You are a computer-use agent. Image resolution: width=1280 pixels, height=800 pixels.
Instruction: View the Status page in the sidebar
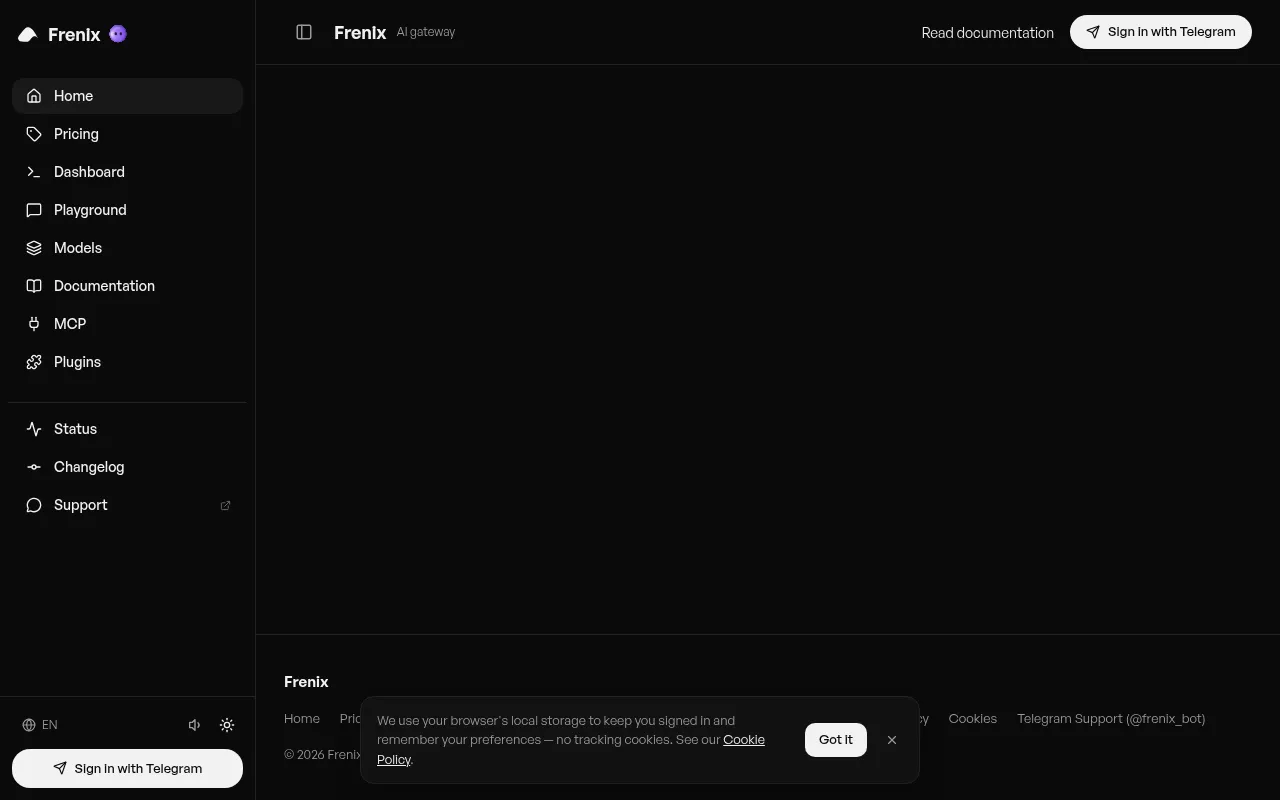(x=127, y=429)
